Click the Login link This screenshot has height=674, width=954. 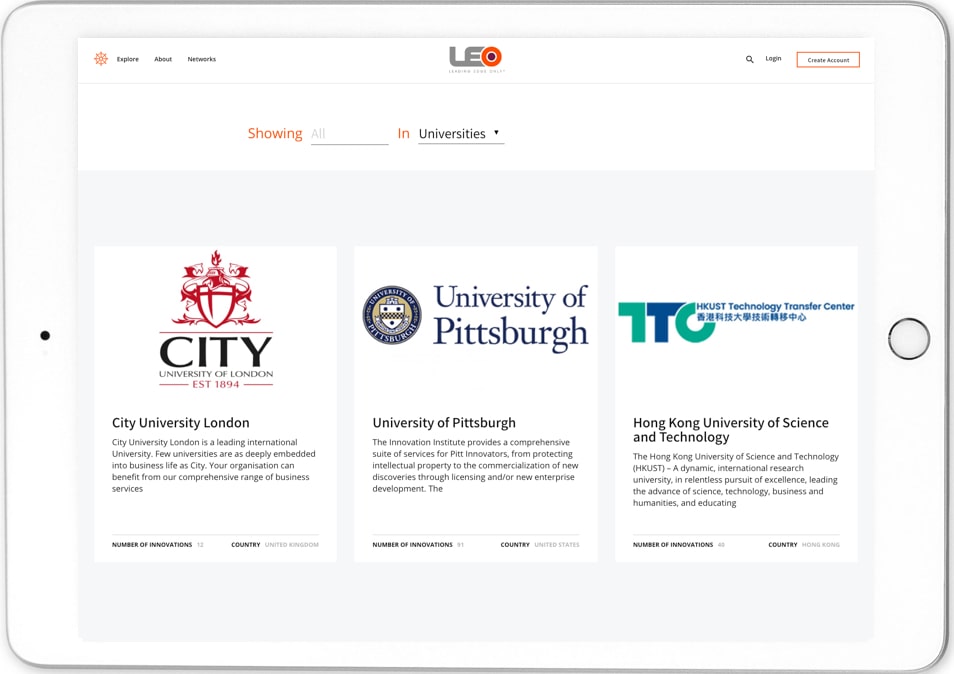point(773,58)
